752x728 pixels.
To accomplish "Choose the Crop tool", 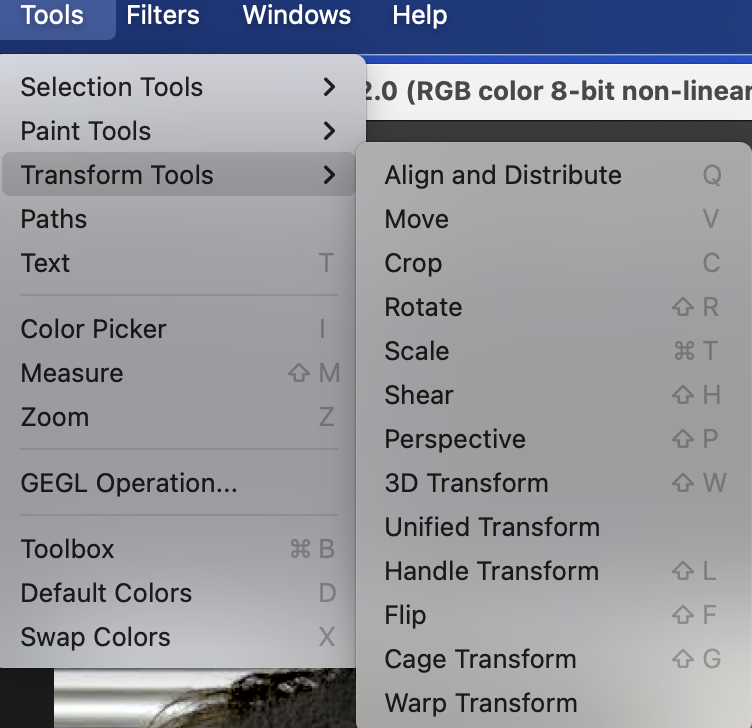I will pyautogui.click(x=413, y=263).
